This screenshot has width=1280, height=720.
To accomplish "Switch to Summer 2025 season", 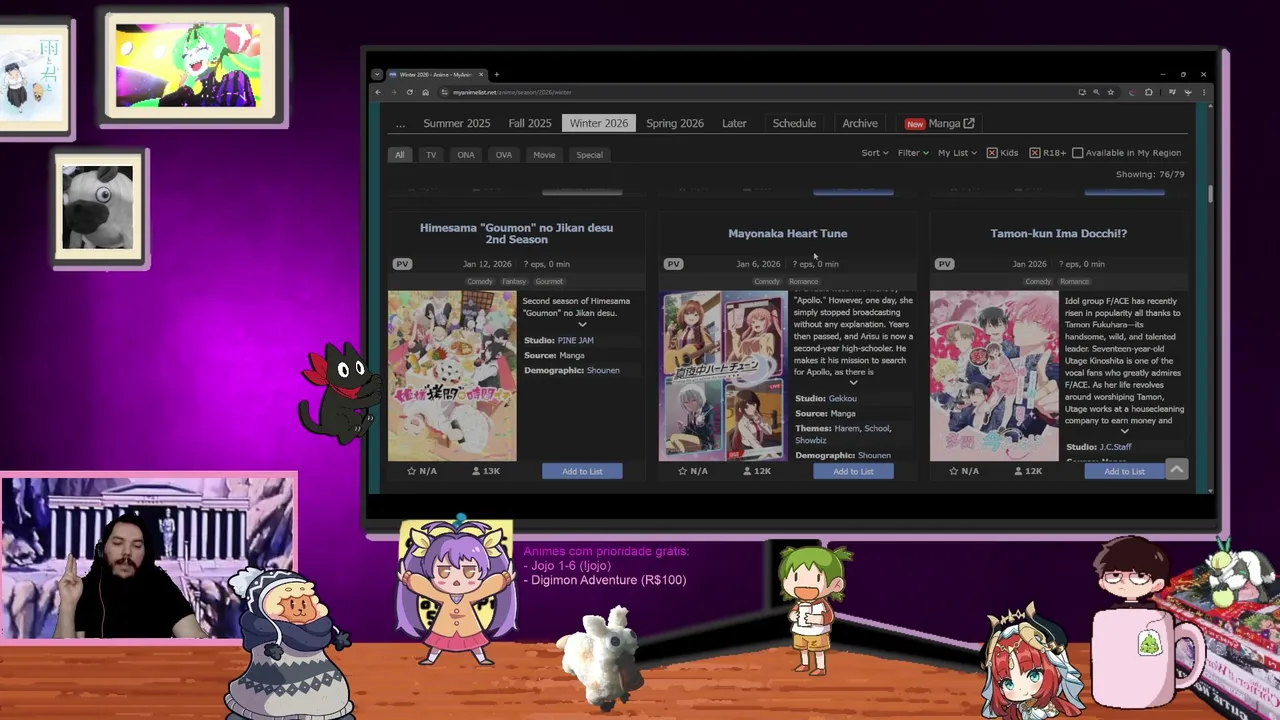I will (456, 123).
